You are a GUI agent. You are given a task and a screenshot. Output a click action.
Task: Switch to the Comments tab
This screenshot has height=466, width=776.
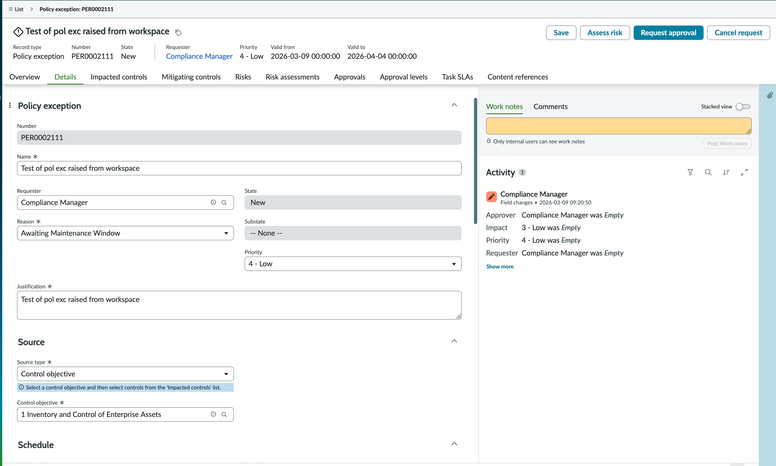pyautogui.click(x=550, y=106)
